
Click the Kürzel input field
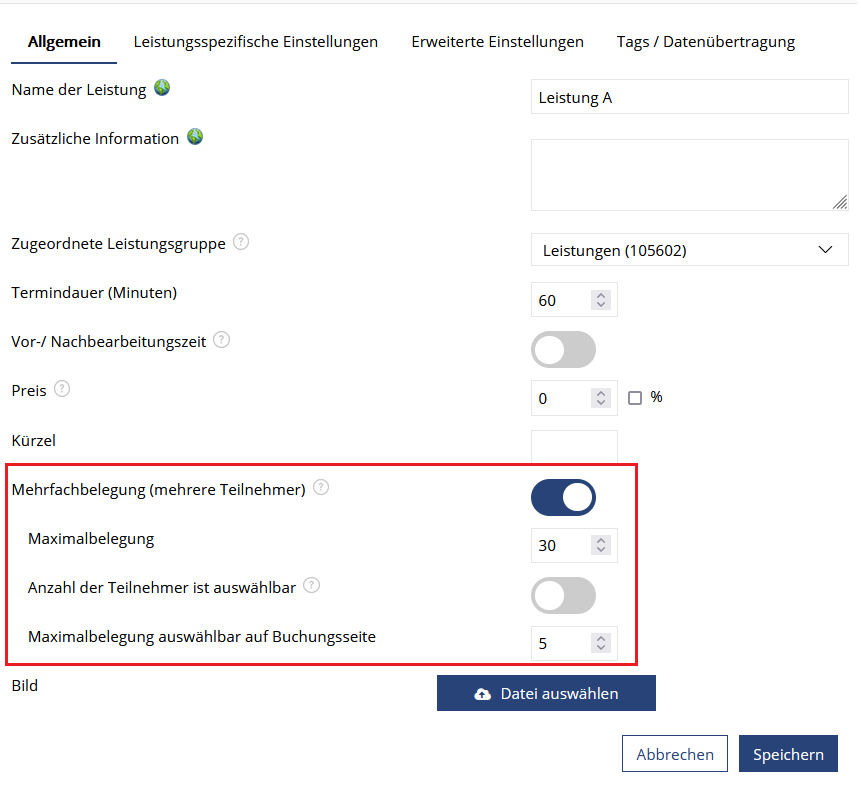pos(574,447)
